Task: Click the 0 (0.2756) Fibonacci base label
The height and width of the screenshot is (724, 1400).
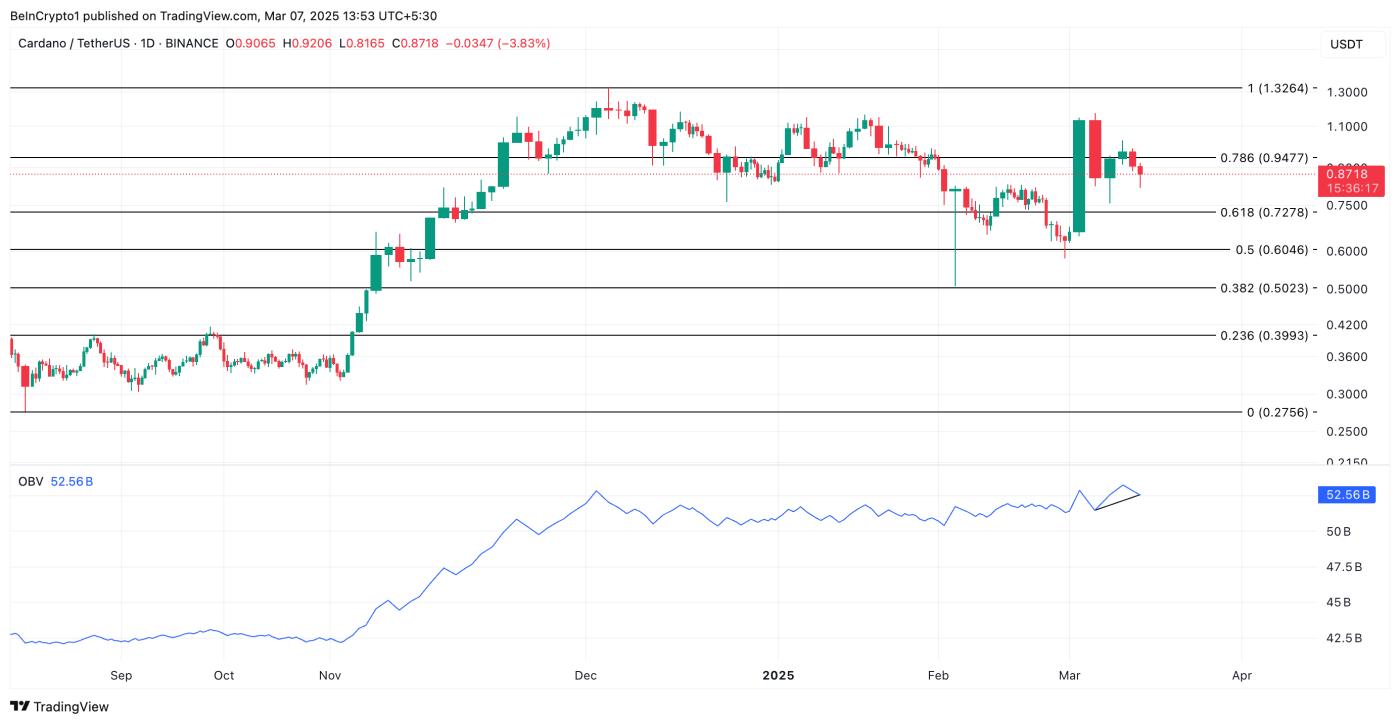Action: pos(1277,412)
